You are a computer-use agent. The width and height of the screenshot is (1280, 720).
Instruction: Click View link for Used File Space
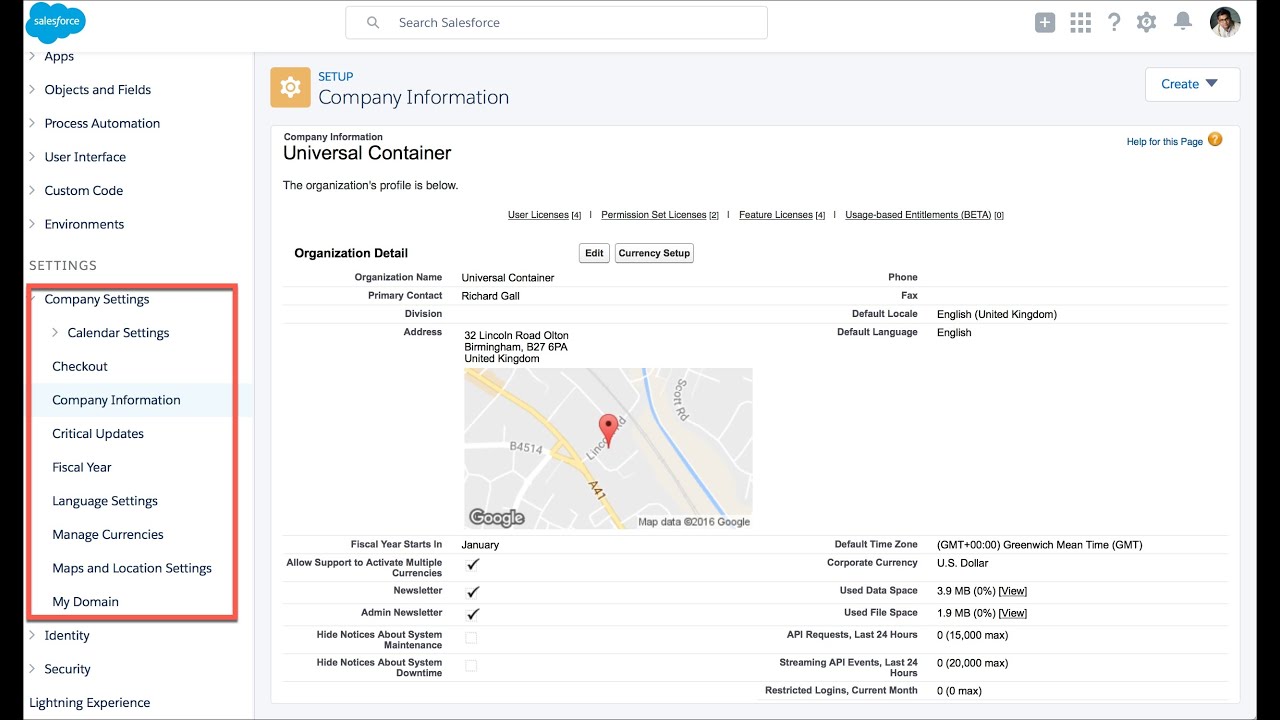[x=1013, y=613]
